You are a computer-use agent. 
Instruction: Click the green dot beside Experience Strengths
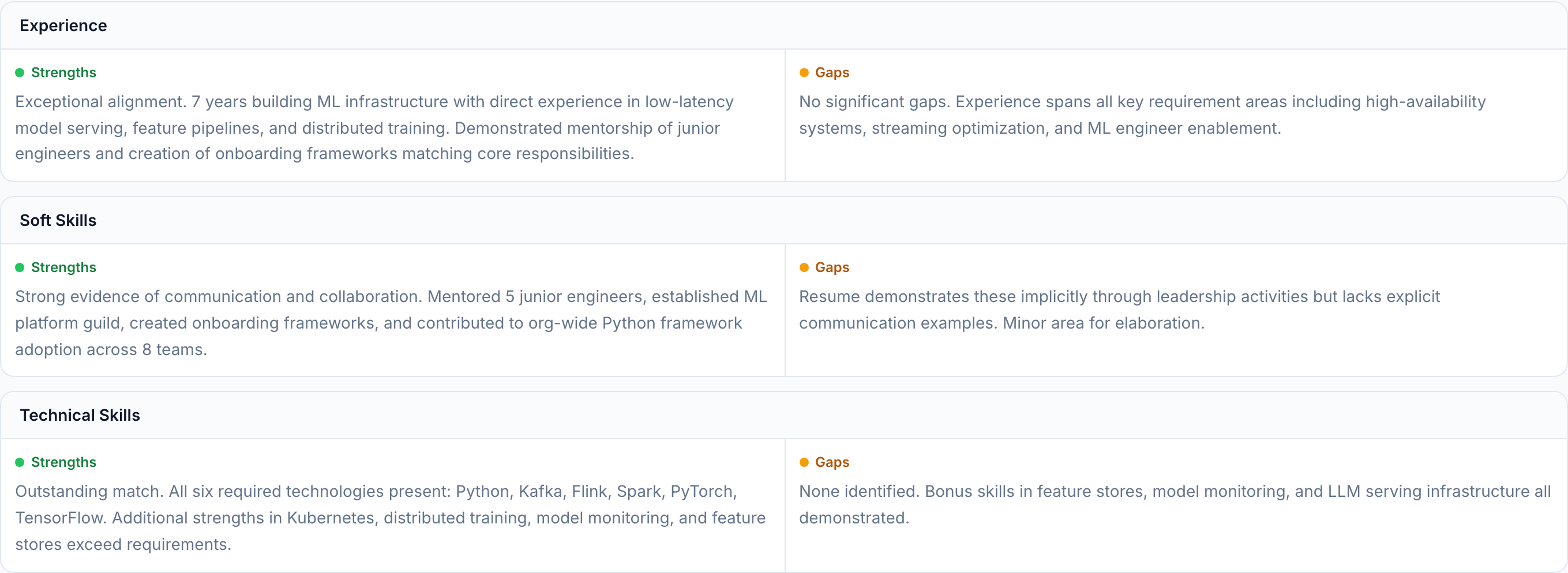point(20,73)
